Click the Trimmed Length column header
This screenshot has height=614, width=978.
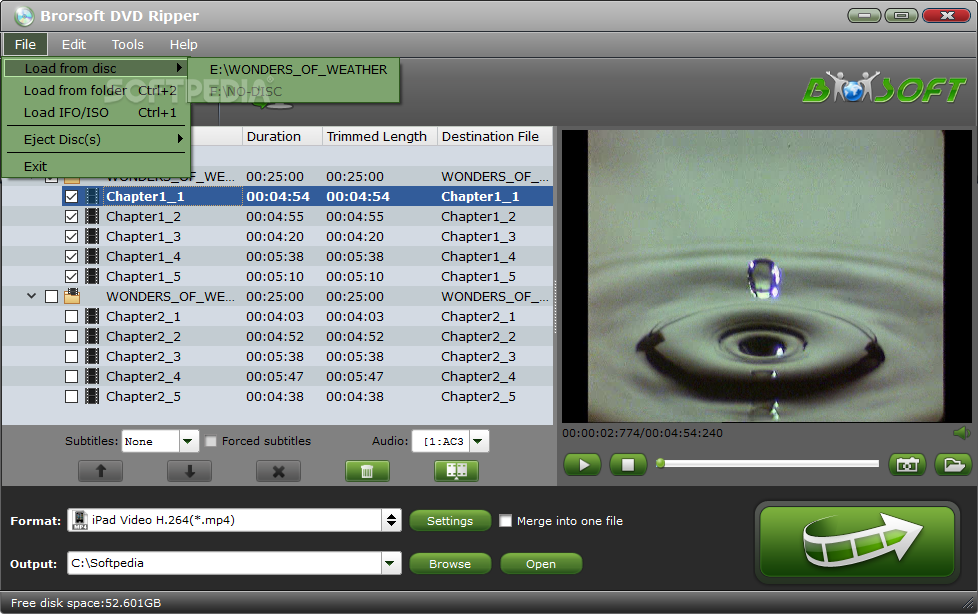tap(379, 136)
